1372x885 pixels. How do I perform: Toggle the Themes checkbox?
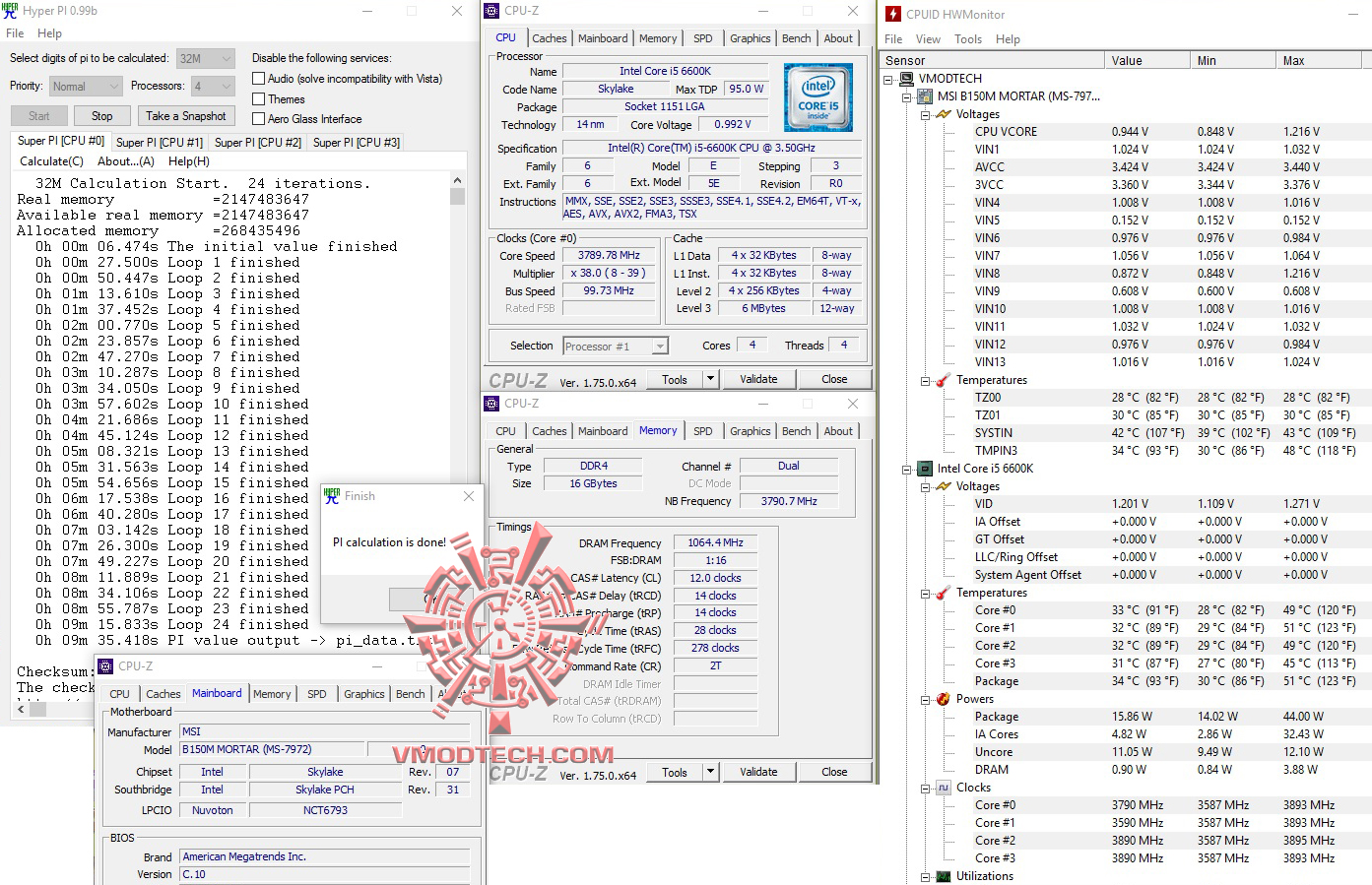pos(258,99)
